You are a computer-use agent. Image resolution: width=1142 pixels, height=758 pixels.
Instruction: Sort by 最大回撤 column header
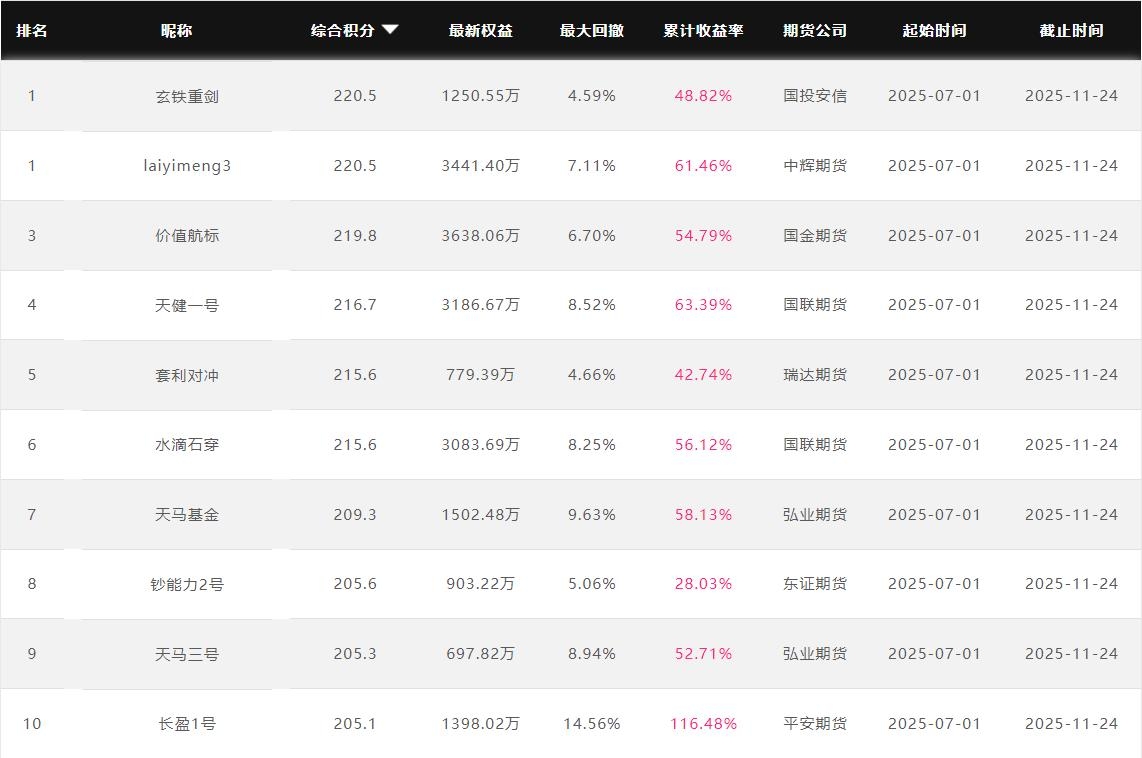point(591,30)
